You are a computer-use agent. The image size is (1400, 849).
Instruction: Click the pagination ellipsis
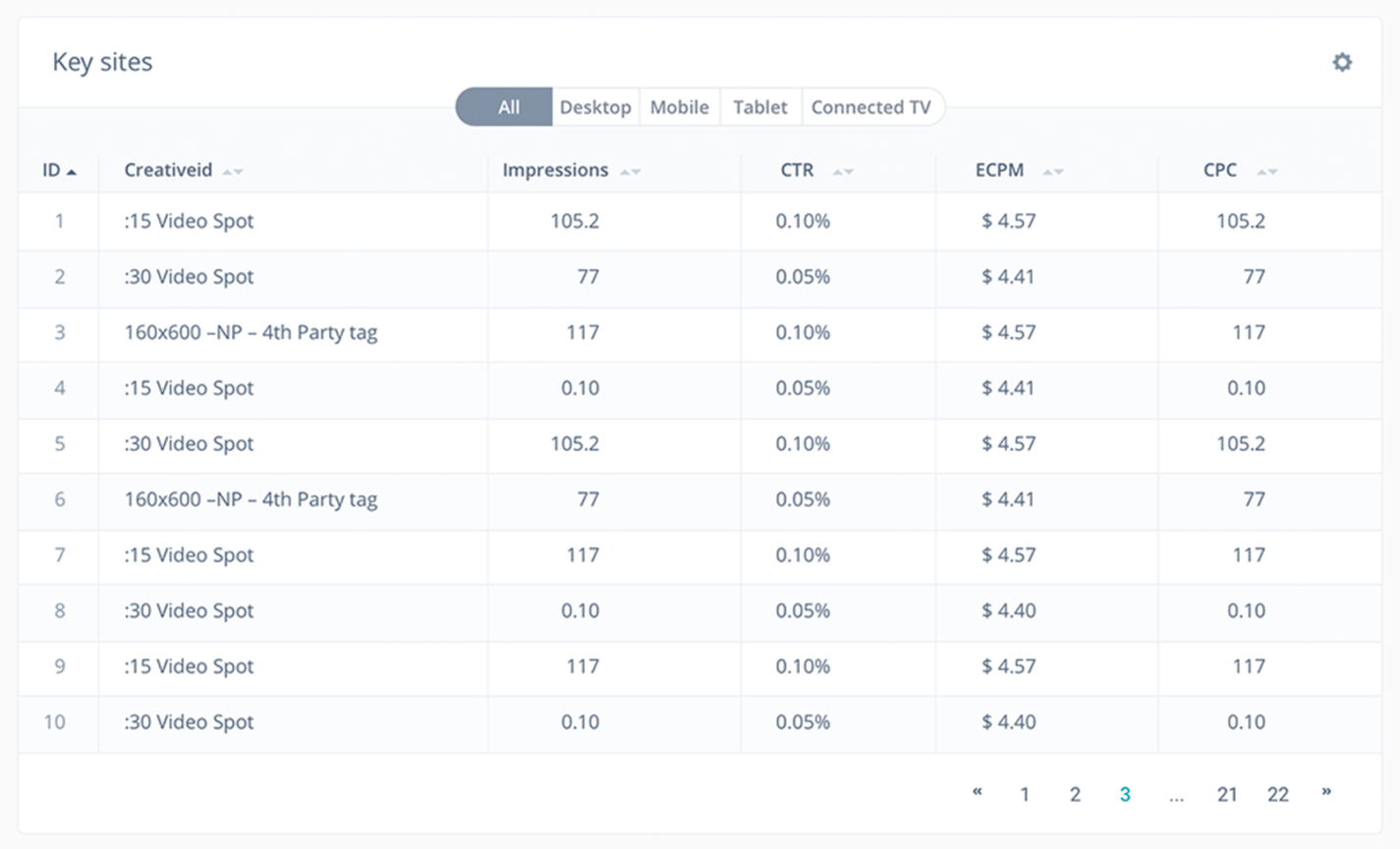1176,796
